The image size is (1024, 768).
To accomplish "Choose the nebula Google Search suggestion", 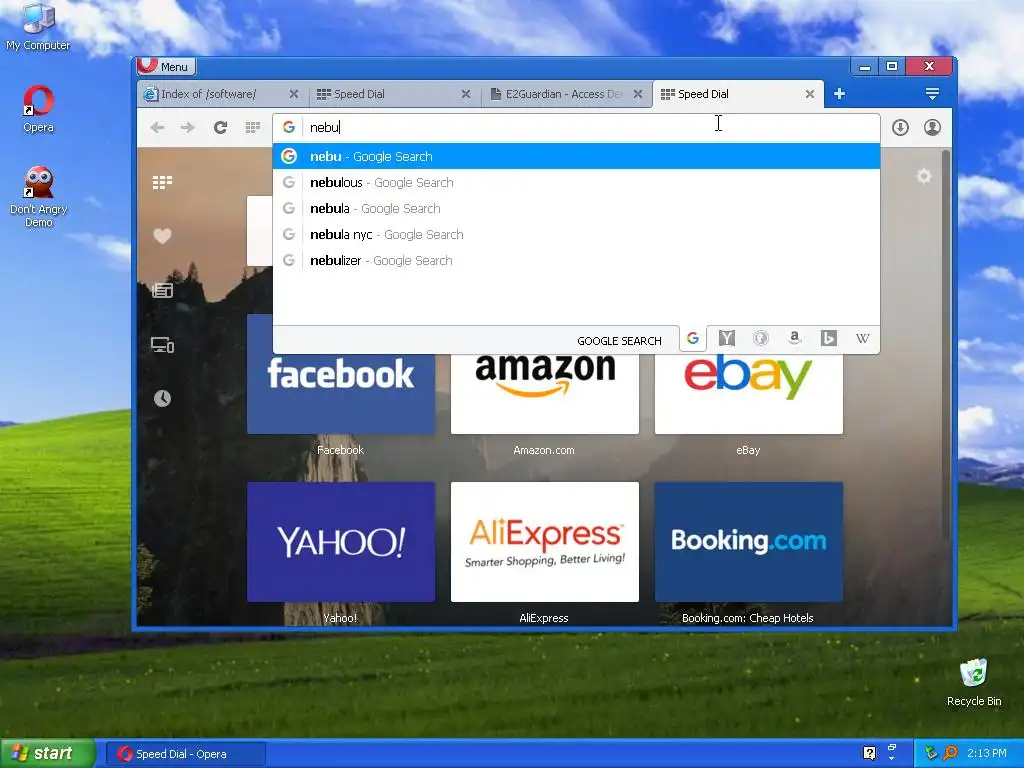I will tap(576, 208).
